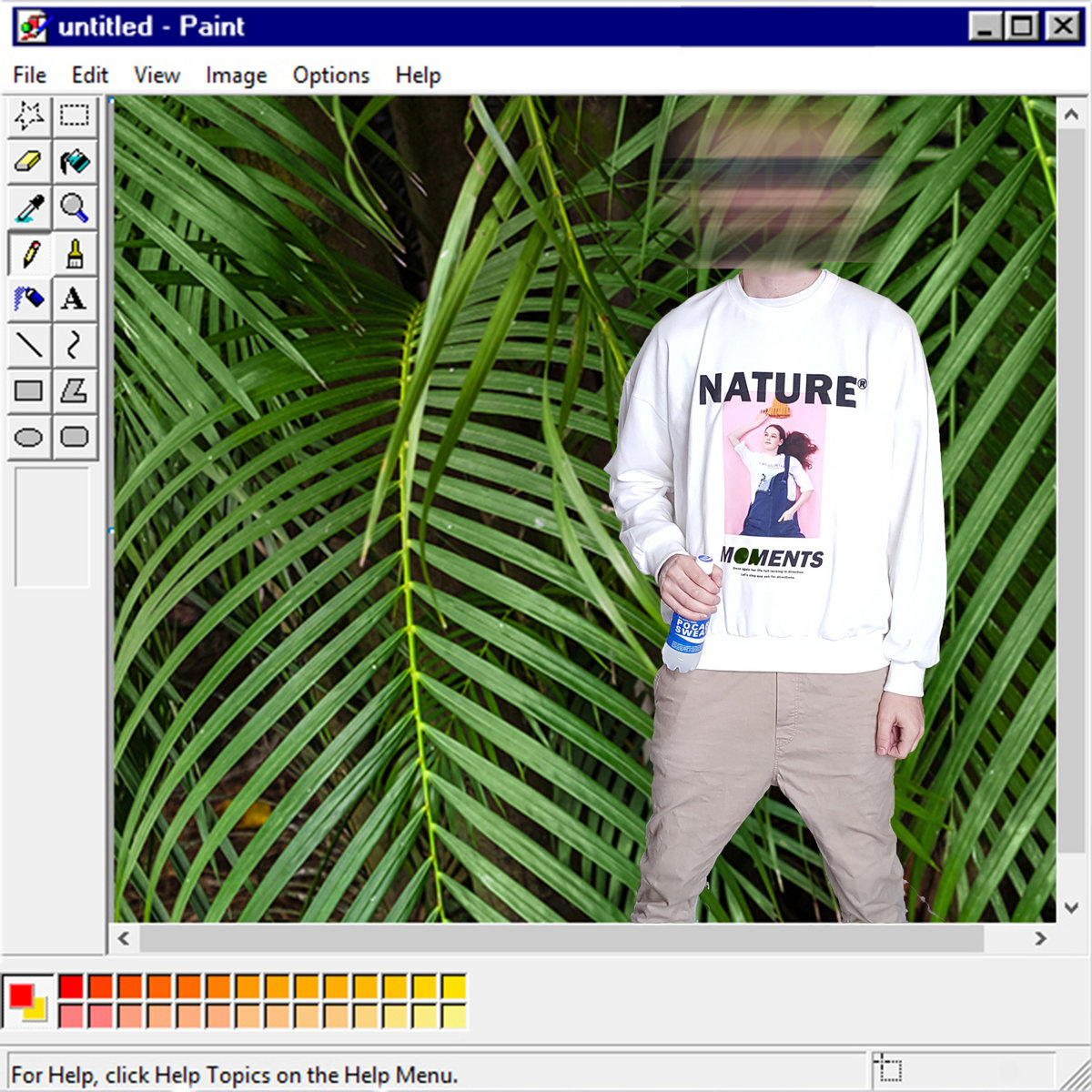Select the Free-Form Select tool
The height and width of the screenshot is (1092, 1092).
pos(29,116)
